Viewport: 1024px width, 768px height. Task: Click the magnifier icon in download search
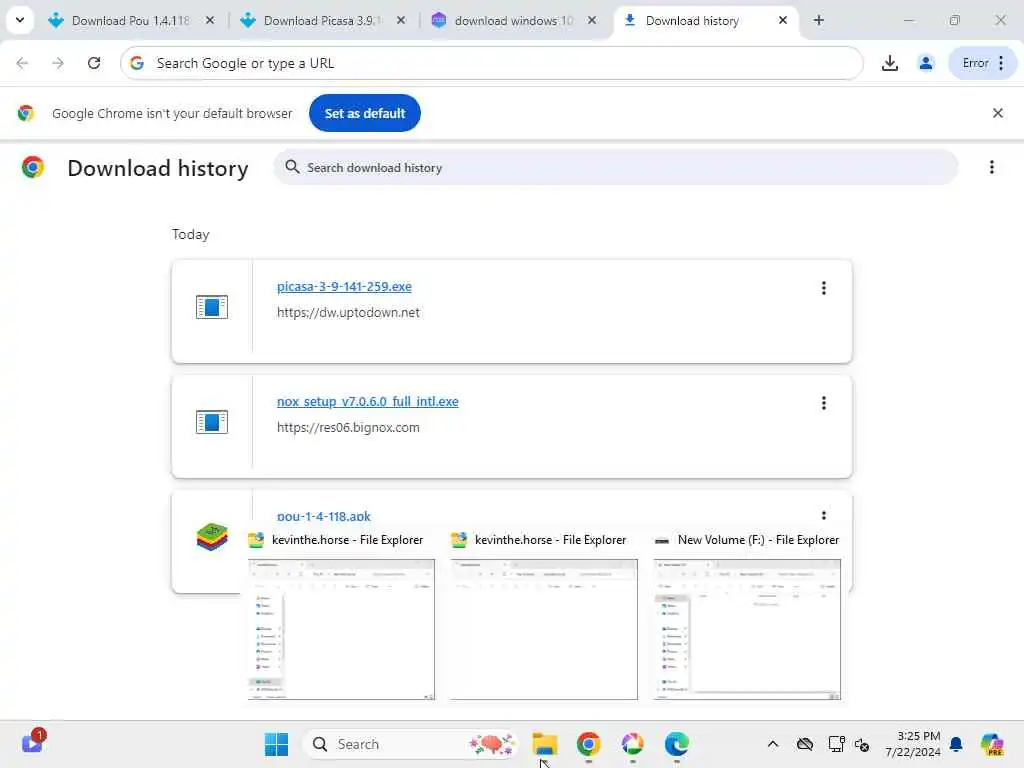point(293,167)
